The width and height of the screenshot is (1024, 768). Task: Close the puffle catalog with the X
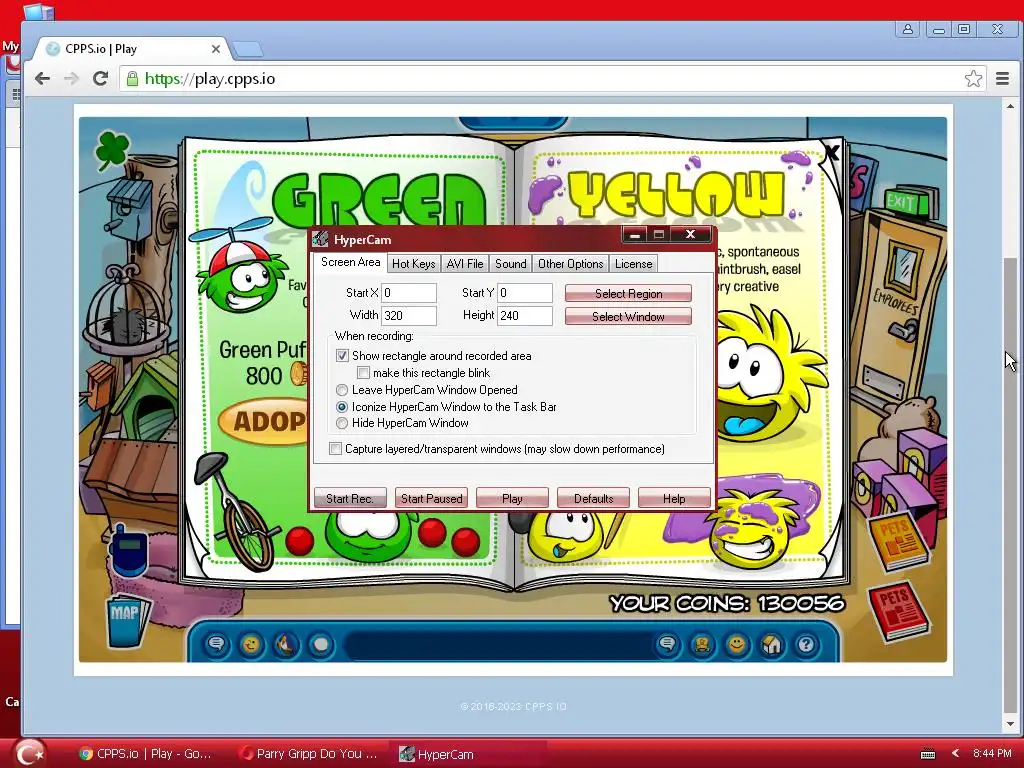(831, 153)
